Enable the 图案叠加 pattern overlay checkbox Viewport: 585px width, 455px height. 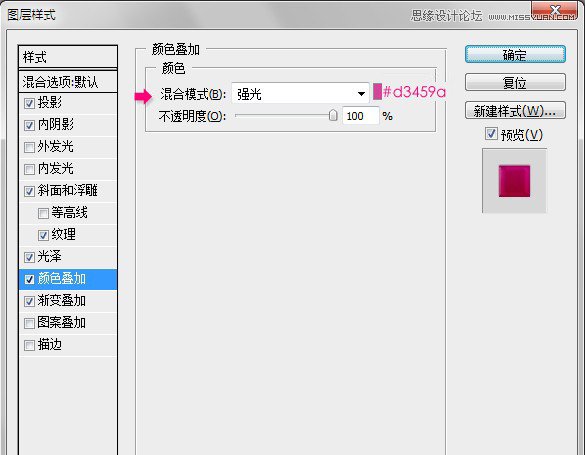pyautogui.click(x=29, y=323)
